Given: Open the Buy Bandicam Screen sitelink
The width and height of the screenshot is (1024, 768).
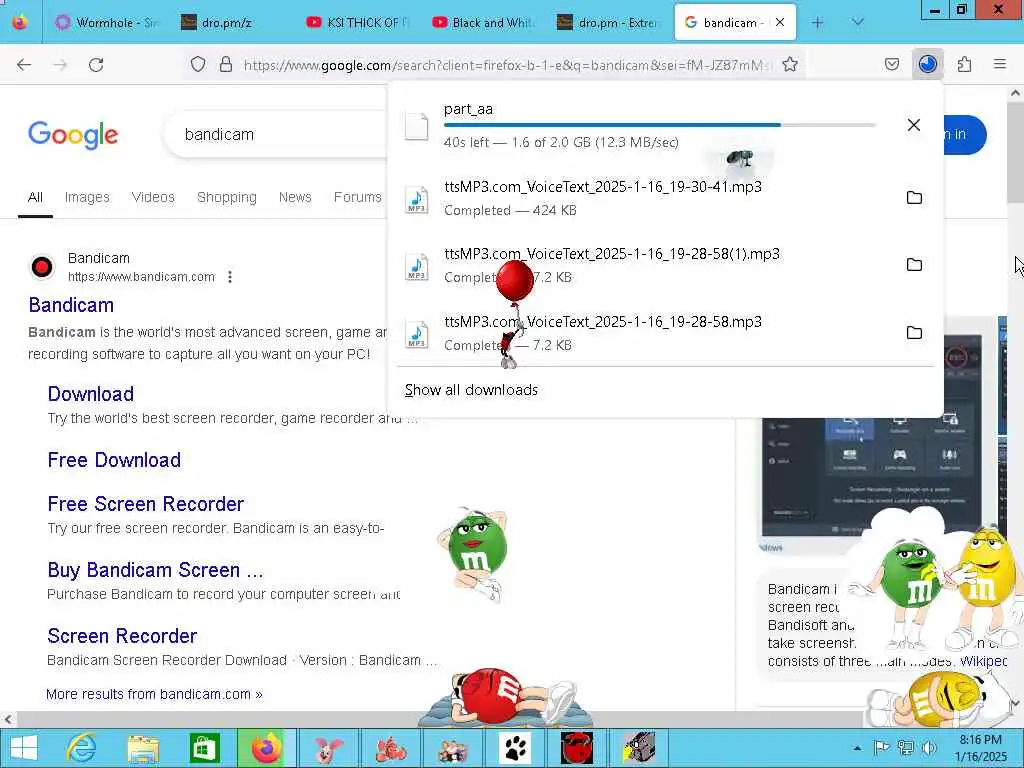Looking at the screenshot, I should click(x=155, y=570).
